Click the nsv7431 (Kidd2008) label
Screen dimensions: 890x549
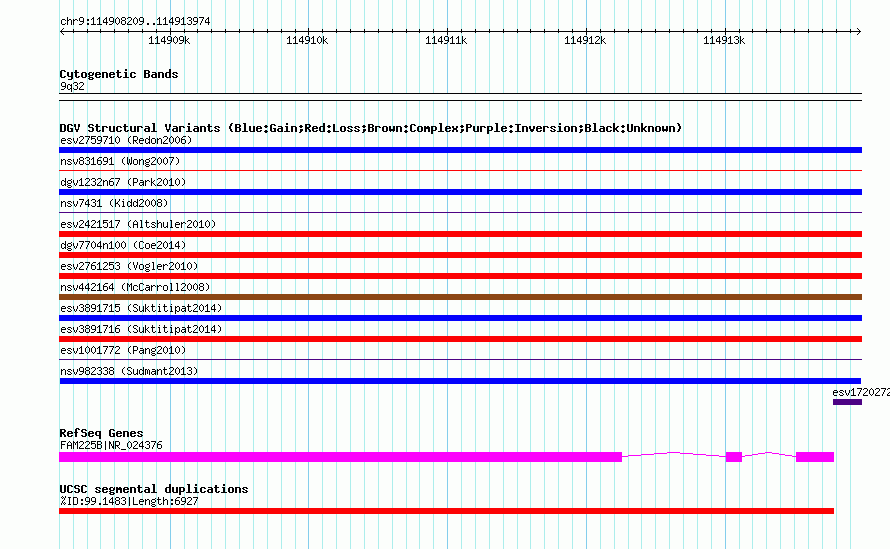(x=114, y=203)
